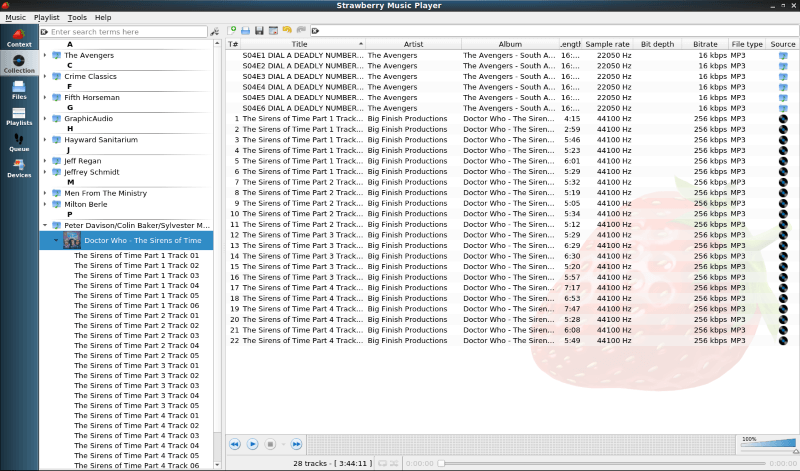
Task: Expand the GraphicAudio node
Action: (x=45, y=118)
